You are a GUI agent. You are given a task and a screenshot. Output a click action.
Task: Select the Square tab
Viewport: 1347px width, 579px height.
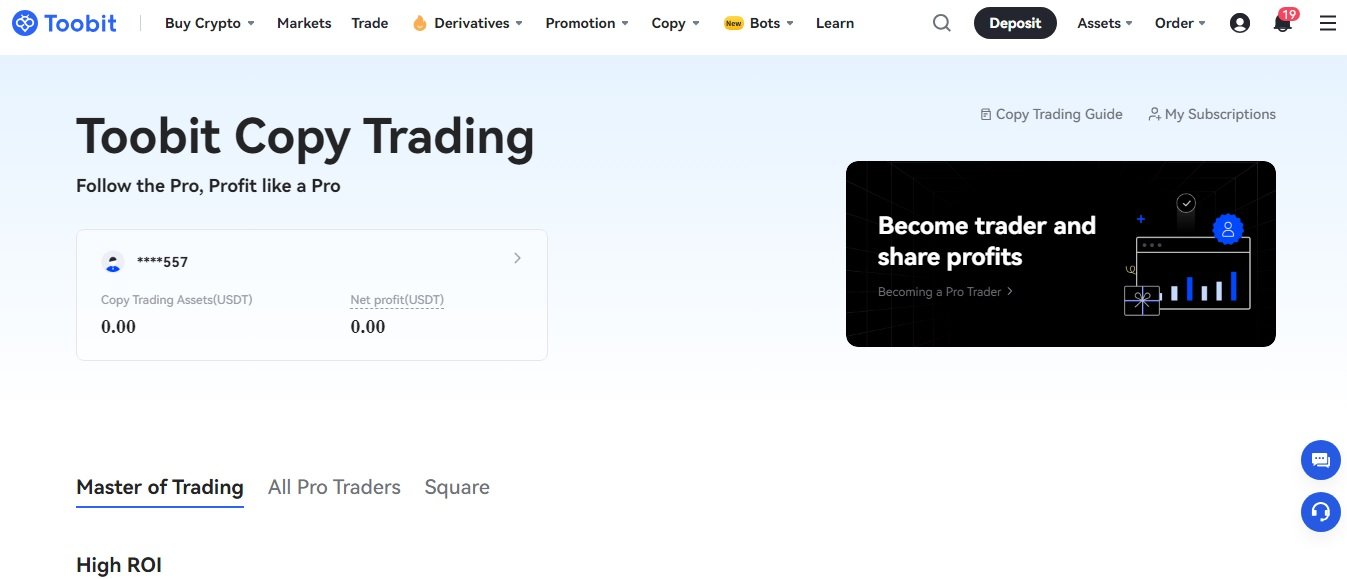(457, 487)
